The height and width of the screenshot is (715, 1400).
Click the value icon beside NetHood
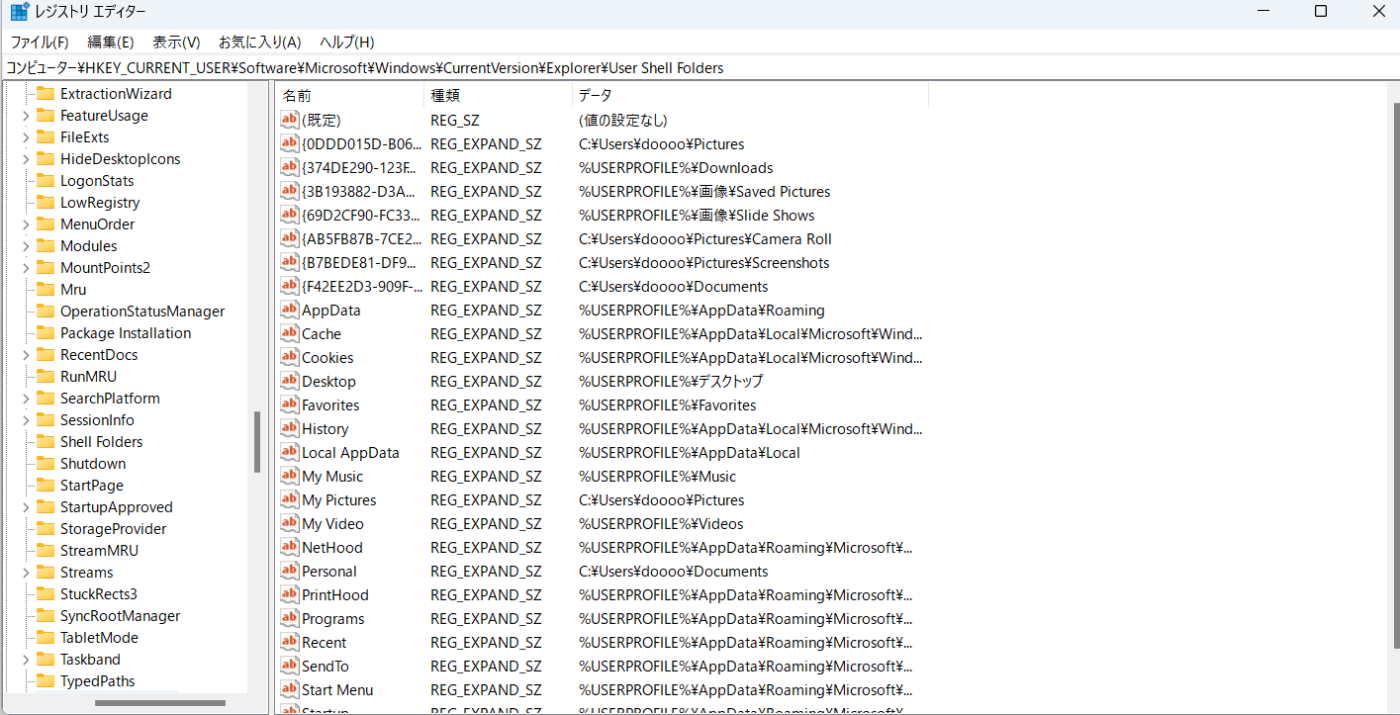pyautogui.click(x=290, y=547)
